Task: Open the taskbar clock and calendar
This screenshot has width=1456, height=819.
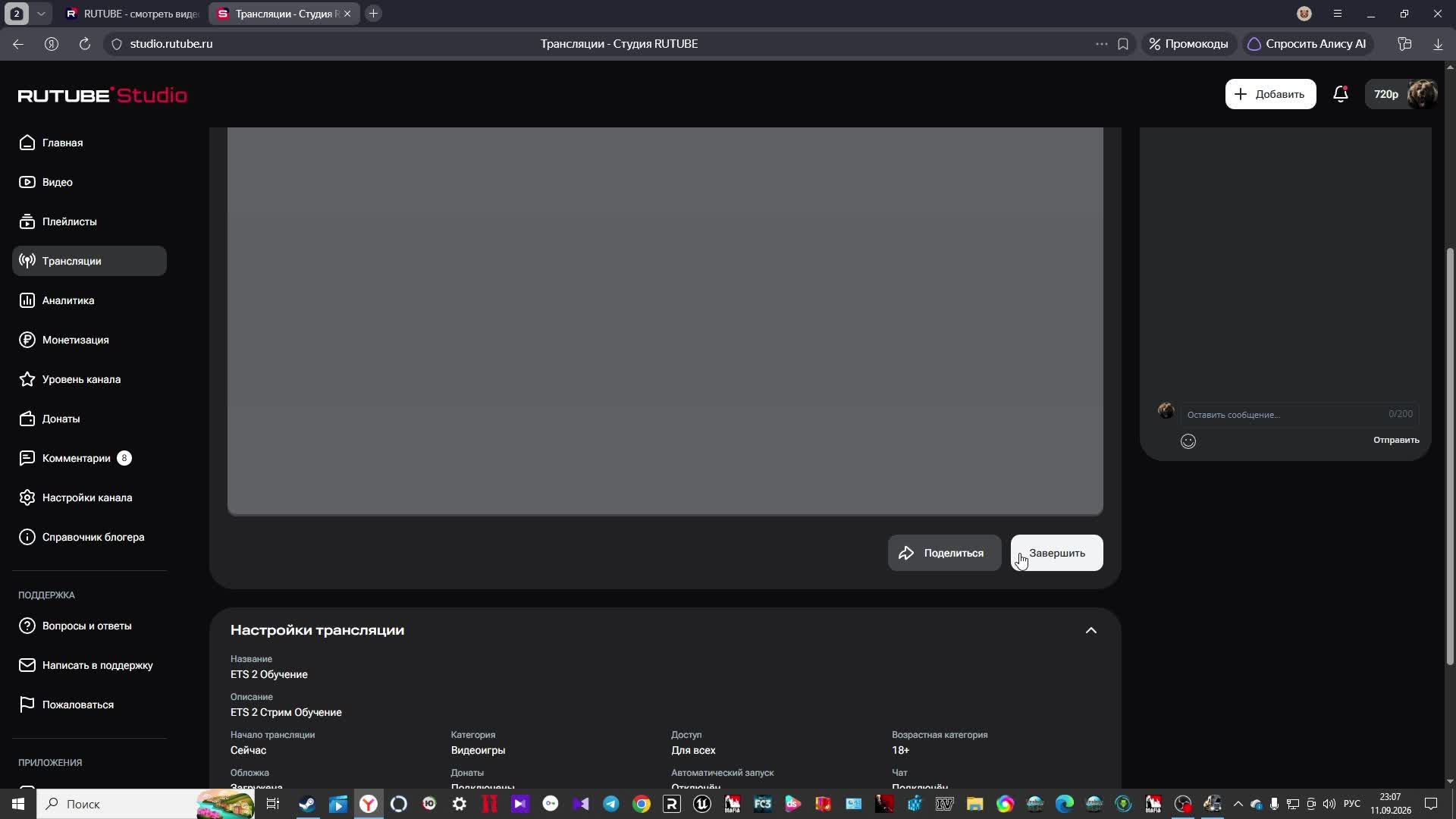Action: pyautogui.click(x=1390, y=804)
